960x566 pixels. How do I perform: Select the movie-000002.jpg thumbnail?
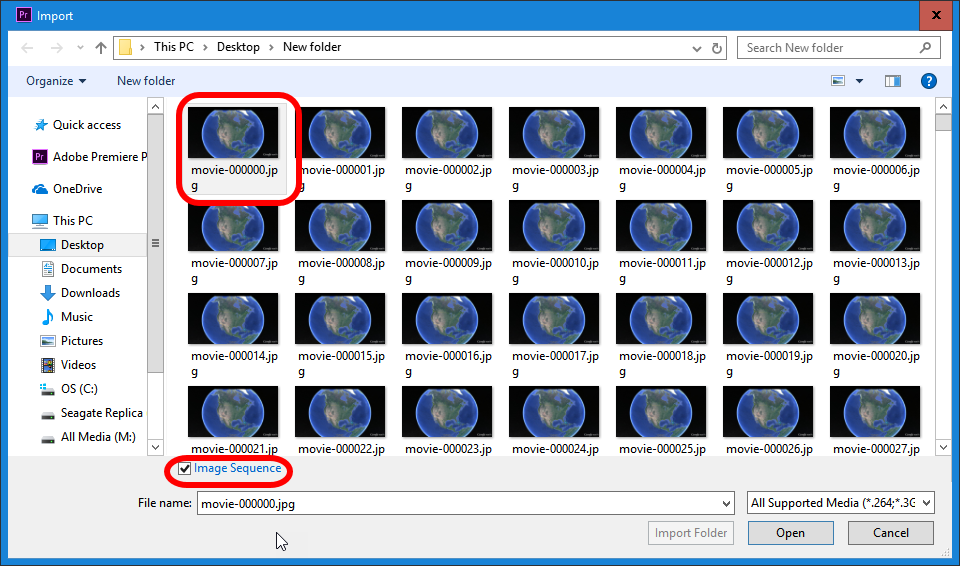pyautogui.click(x=447, y=134)
